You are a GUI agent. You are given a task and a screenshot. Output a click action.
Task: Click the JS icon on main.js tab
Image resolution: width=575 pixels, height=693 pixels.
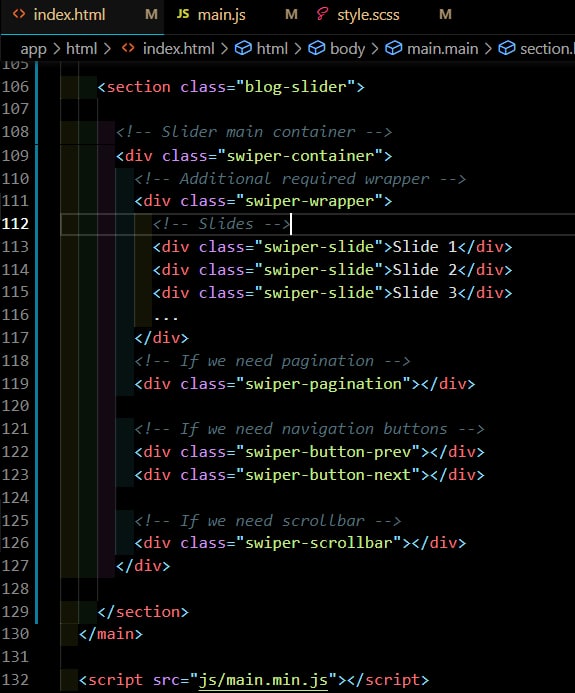click(x=183, y=14)
